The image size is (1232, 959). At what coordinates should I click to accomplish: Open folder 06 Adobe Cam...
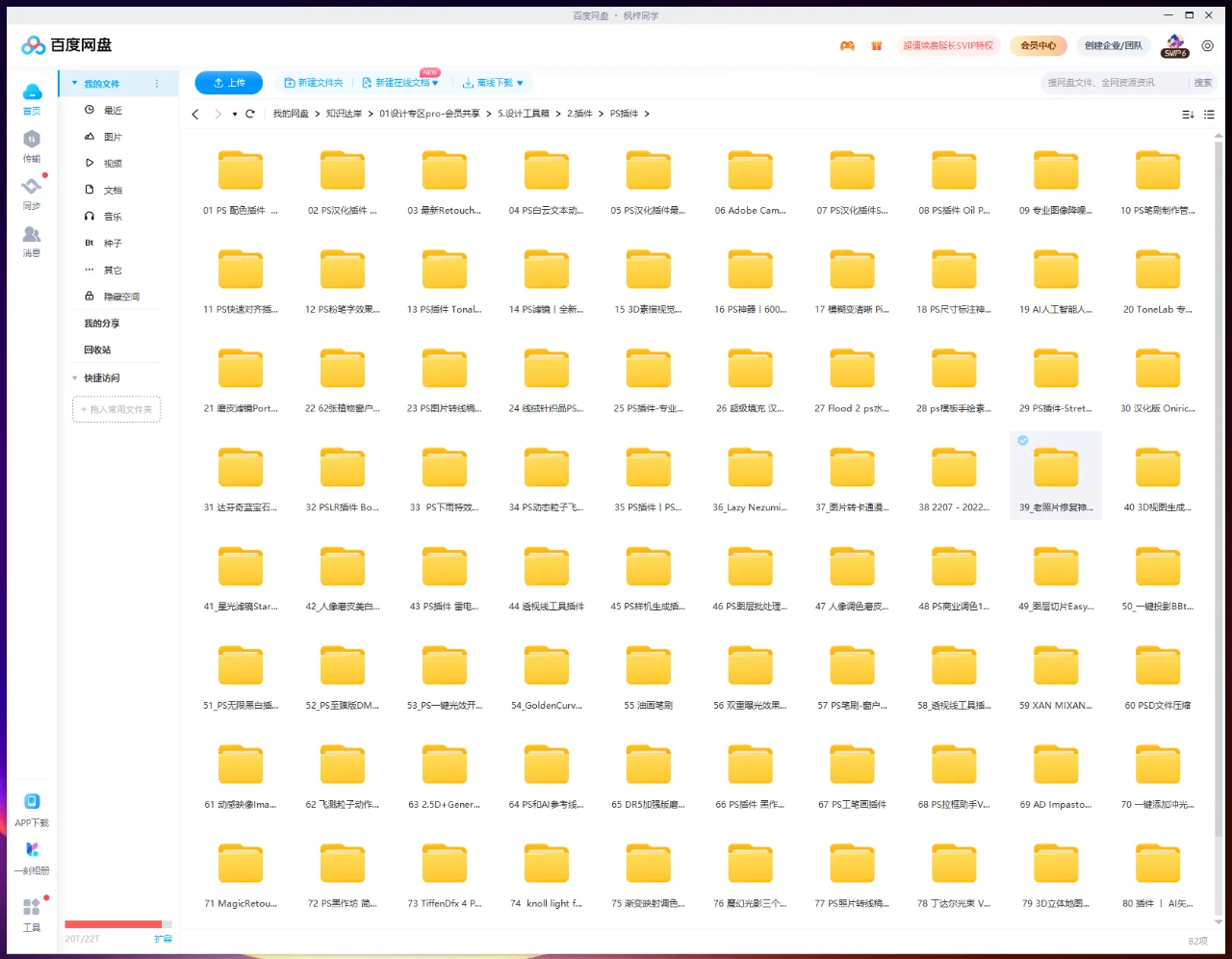coord(751,183)
